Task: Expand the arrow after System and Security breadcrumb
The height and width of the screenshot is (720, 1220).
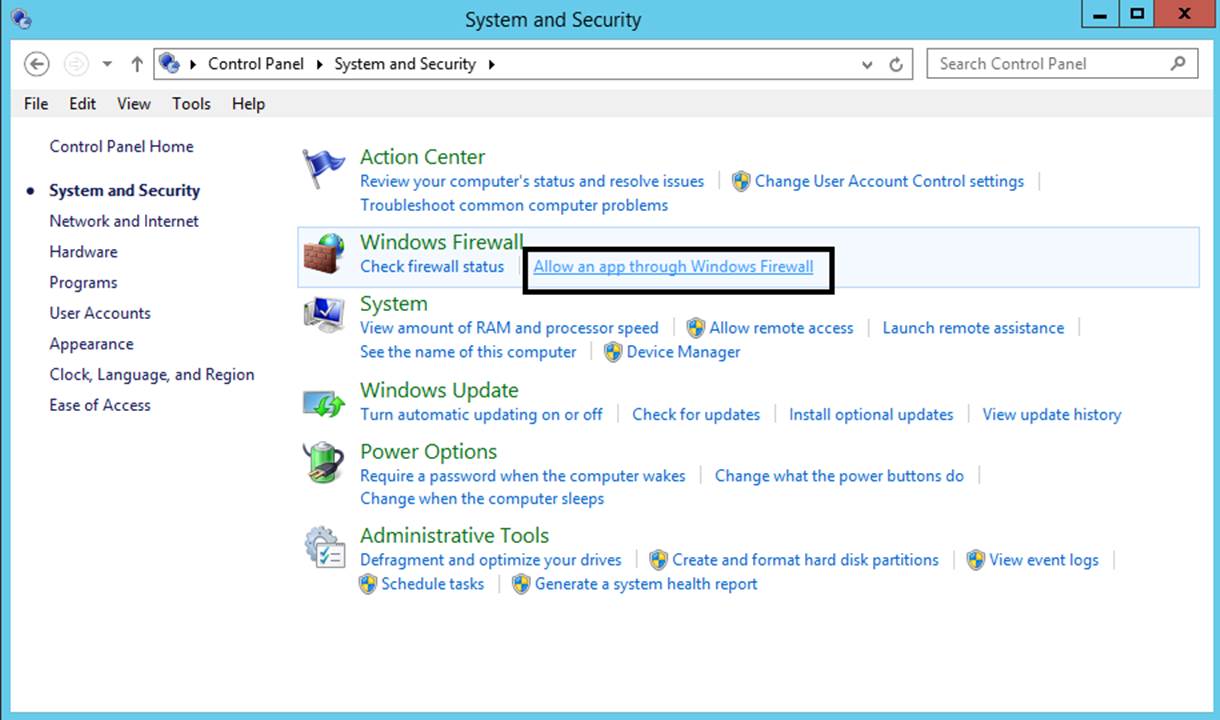Action: [491, 64]
